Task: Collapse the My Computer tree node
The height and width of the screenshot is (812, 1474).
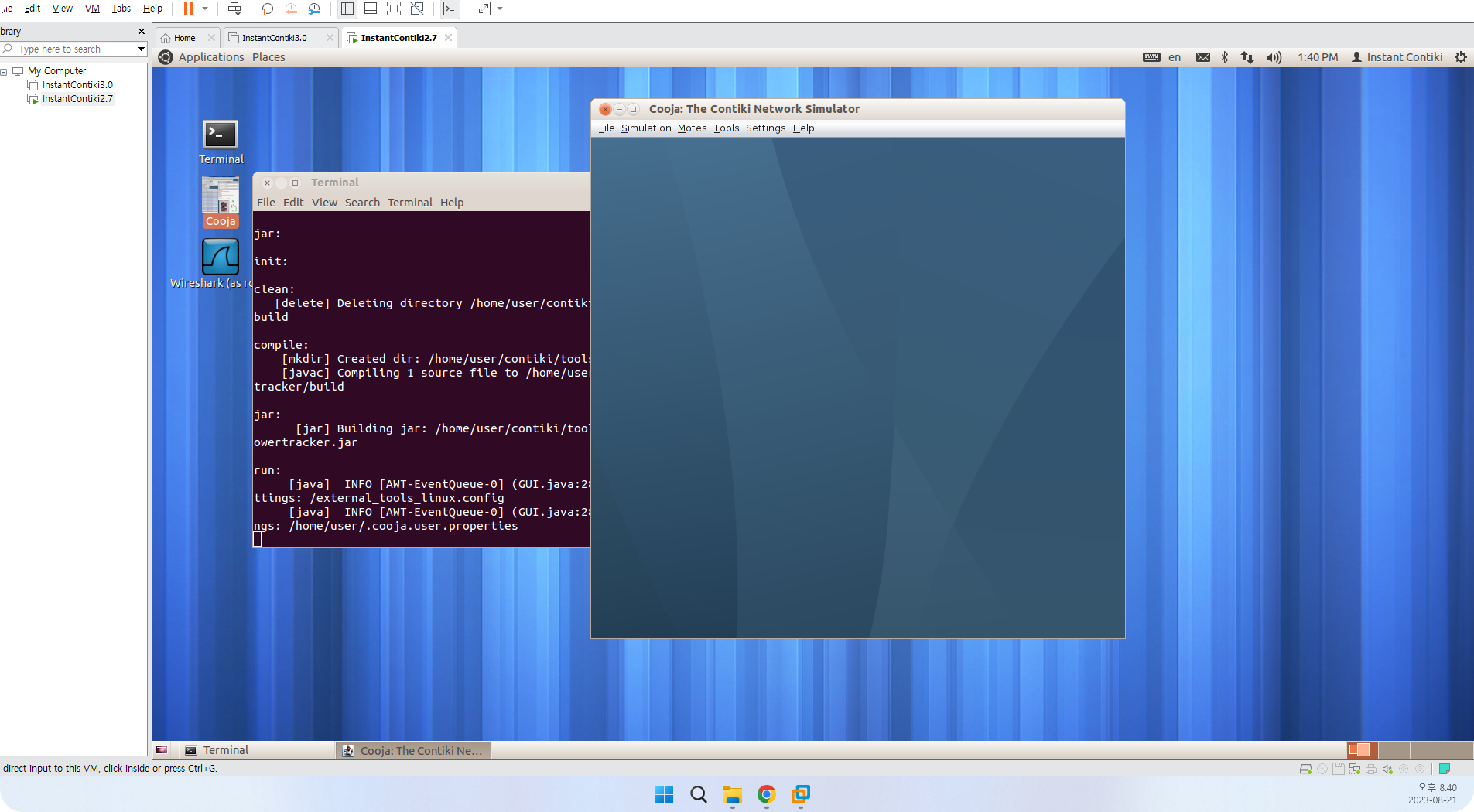Action: (4, 71)
